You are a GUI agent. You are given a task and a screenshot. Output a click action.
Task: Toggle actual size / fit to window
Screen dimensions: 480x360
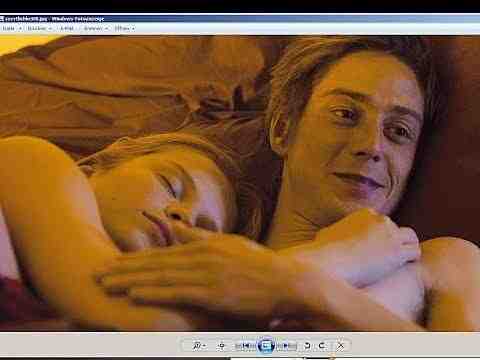(221, 346)
